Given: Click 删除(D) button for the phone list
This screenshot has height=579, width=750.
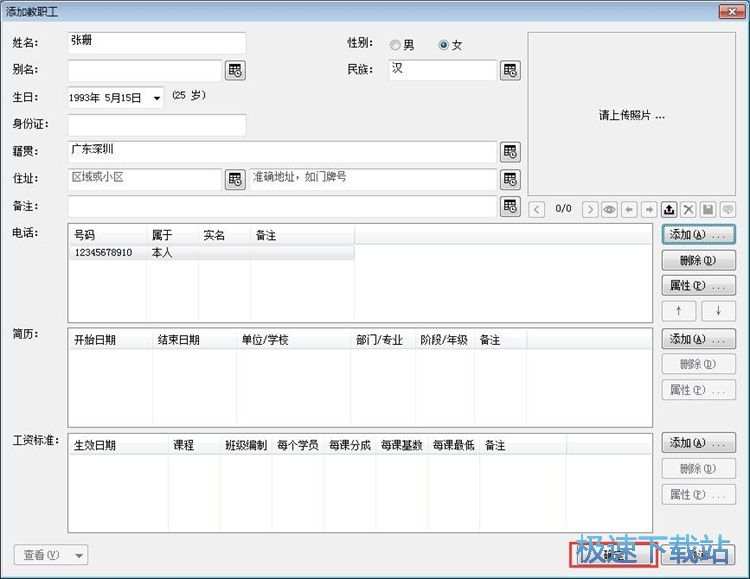Looking at the screenshot, I should point(698,261).
